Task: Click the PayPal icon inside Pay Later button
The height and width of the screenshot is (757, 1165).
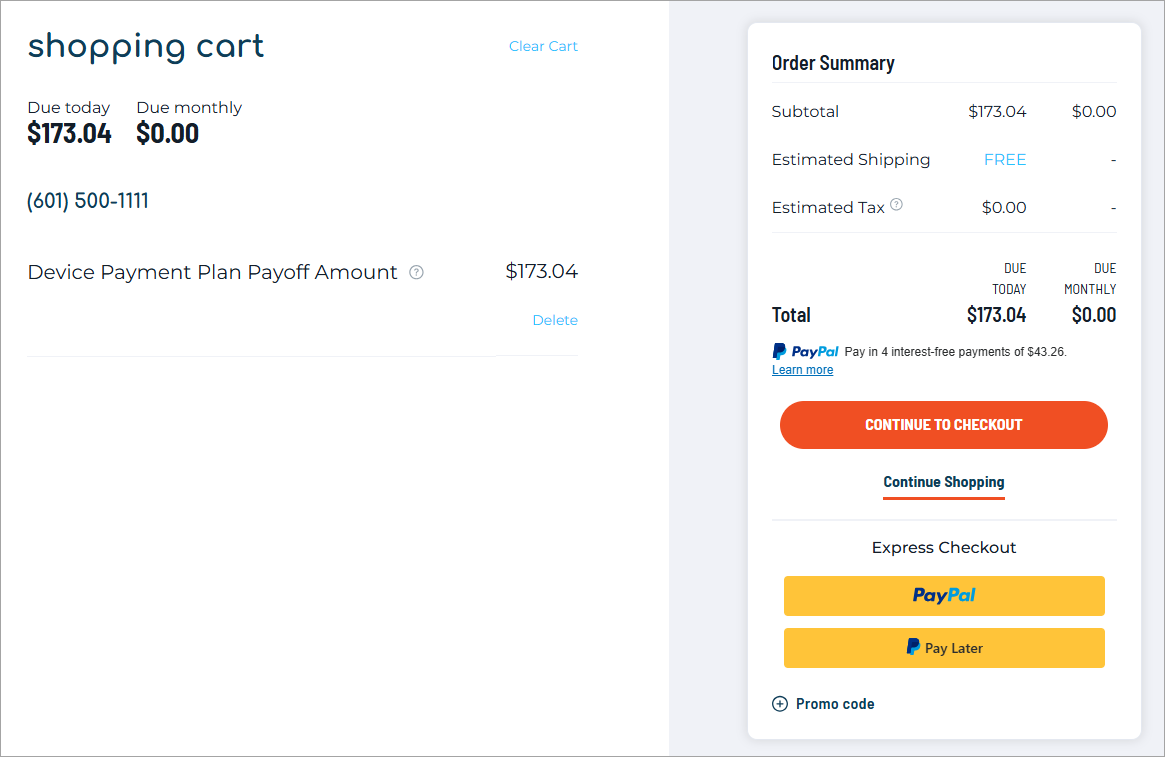Action: pyautogui.click(x=913, y=647)
